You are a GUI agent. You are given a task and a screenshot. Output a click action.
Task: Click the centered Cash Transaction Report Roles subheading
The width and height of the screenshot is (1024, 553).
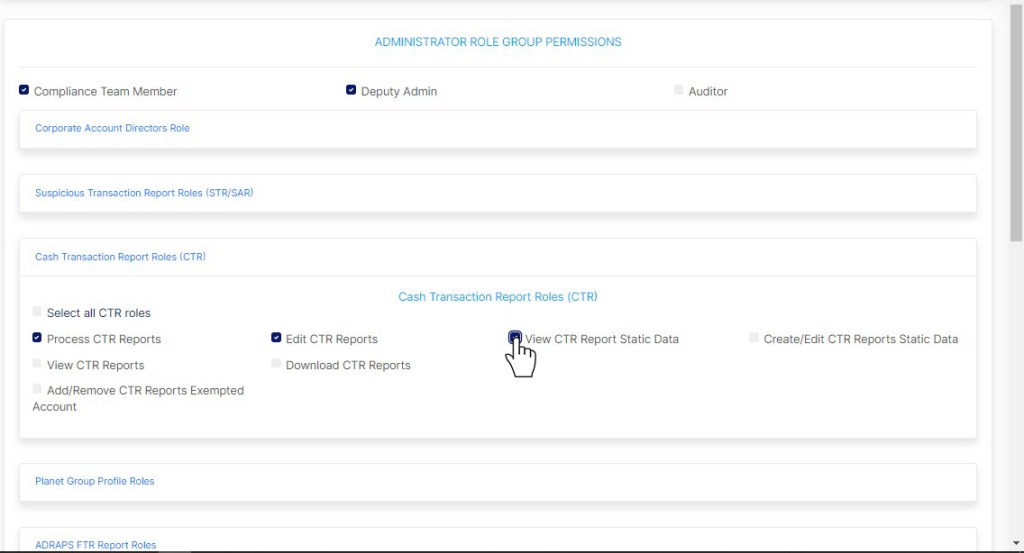498,297
